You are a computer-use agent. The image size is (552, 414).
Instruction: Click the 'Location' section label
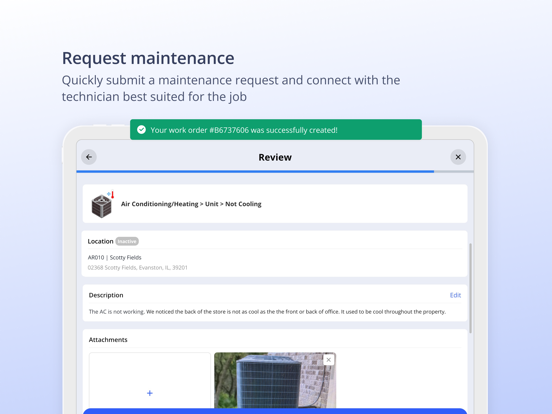100,241
